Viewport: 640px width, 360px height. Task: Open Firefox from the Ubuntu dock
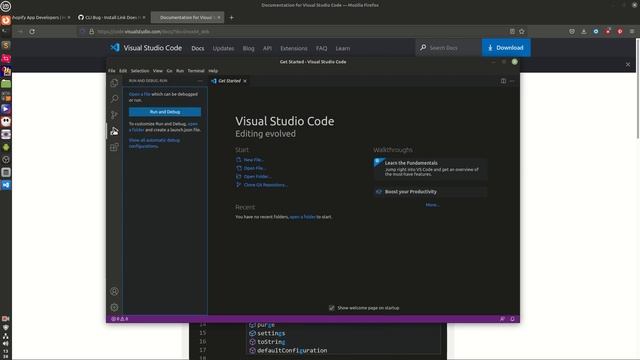tap(6, 20)
